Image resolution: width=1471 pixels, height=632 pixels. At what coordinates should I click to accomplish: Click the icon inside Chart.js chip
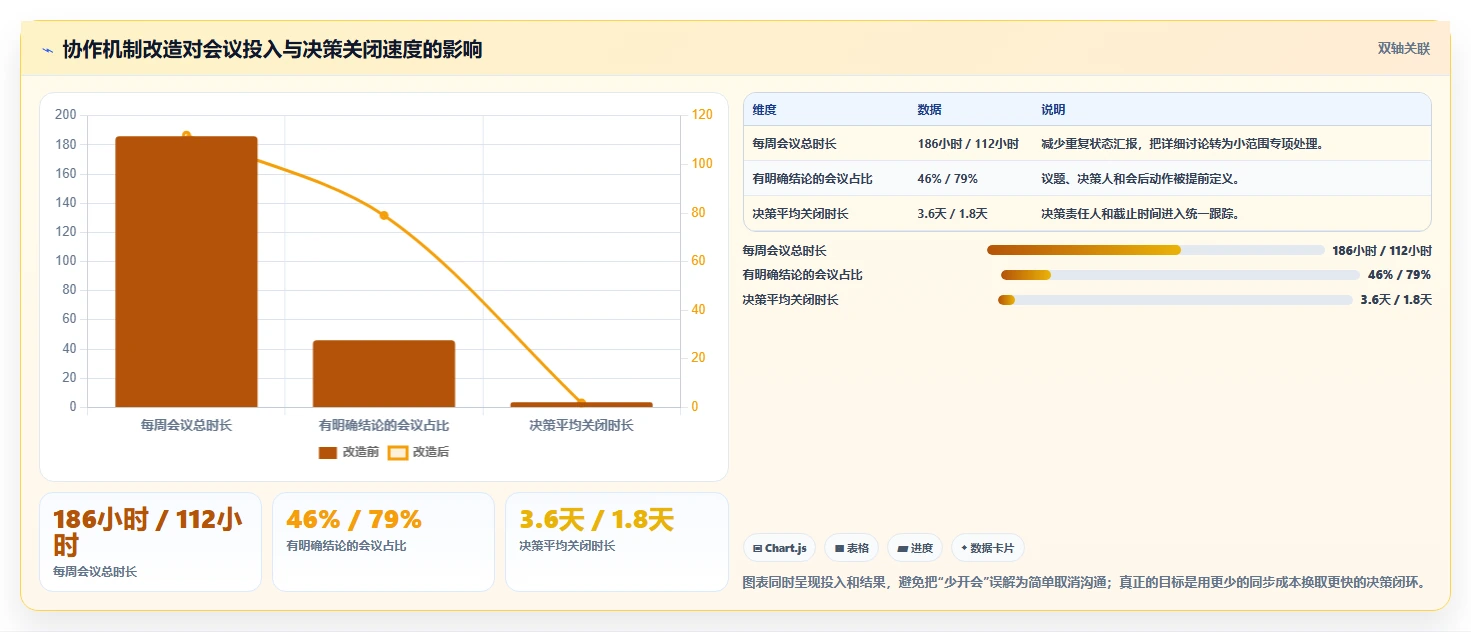pos(757,549)
